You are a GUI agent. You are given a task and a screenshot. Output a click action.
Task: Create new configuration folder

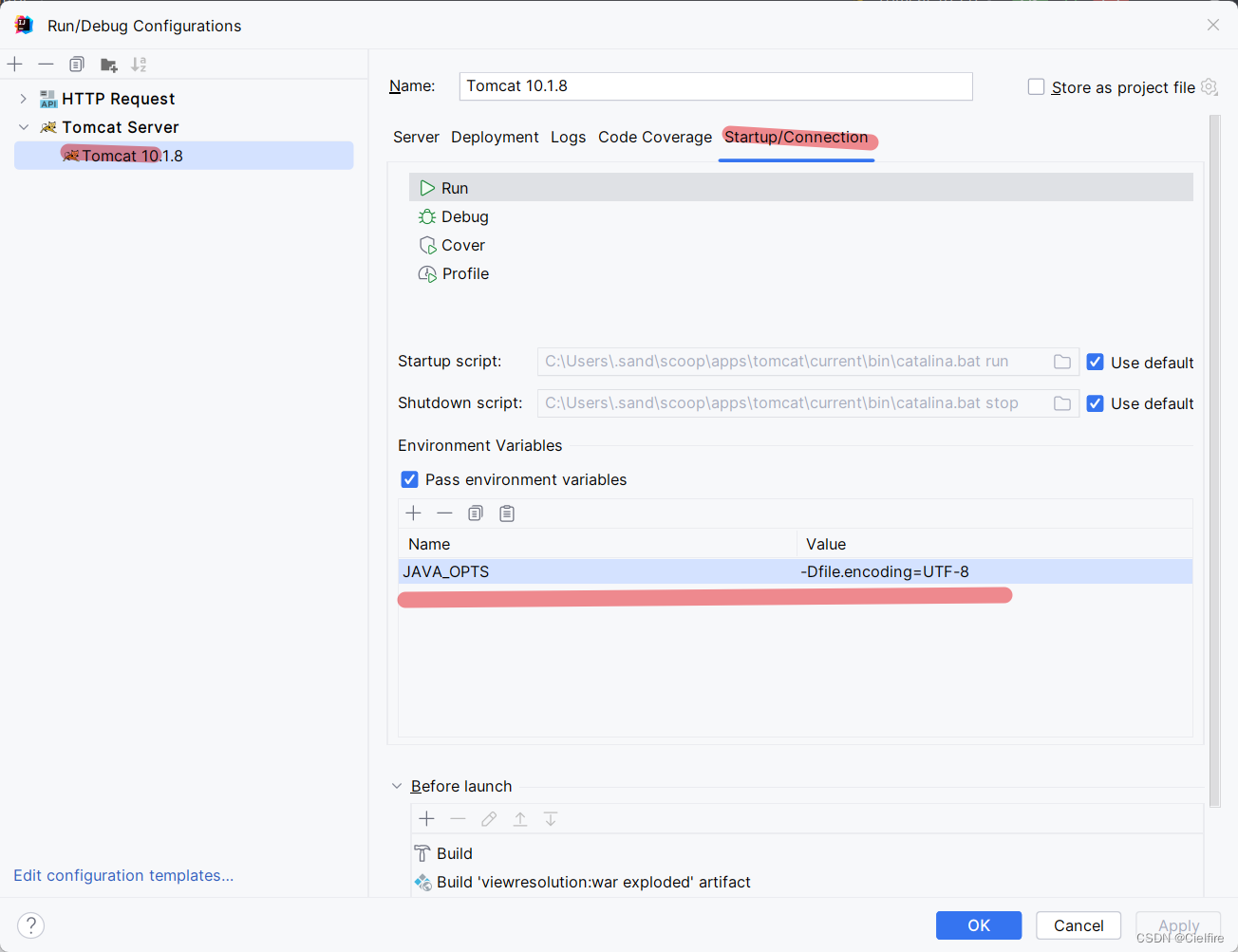click(x=108, y=65)
